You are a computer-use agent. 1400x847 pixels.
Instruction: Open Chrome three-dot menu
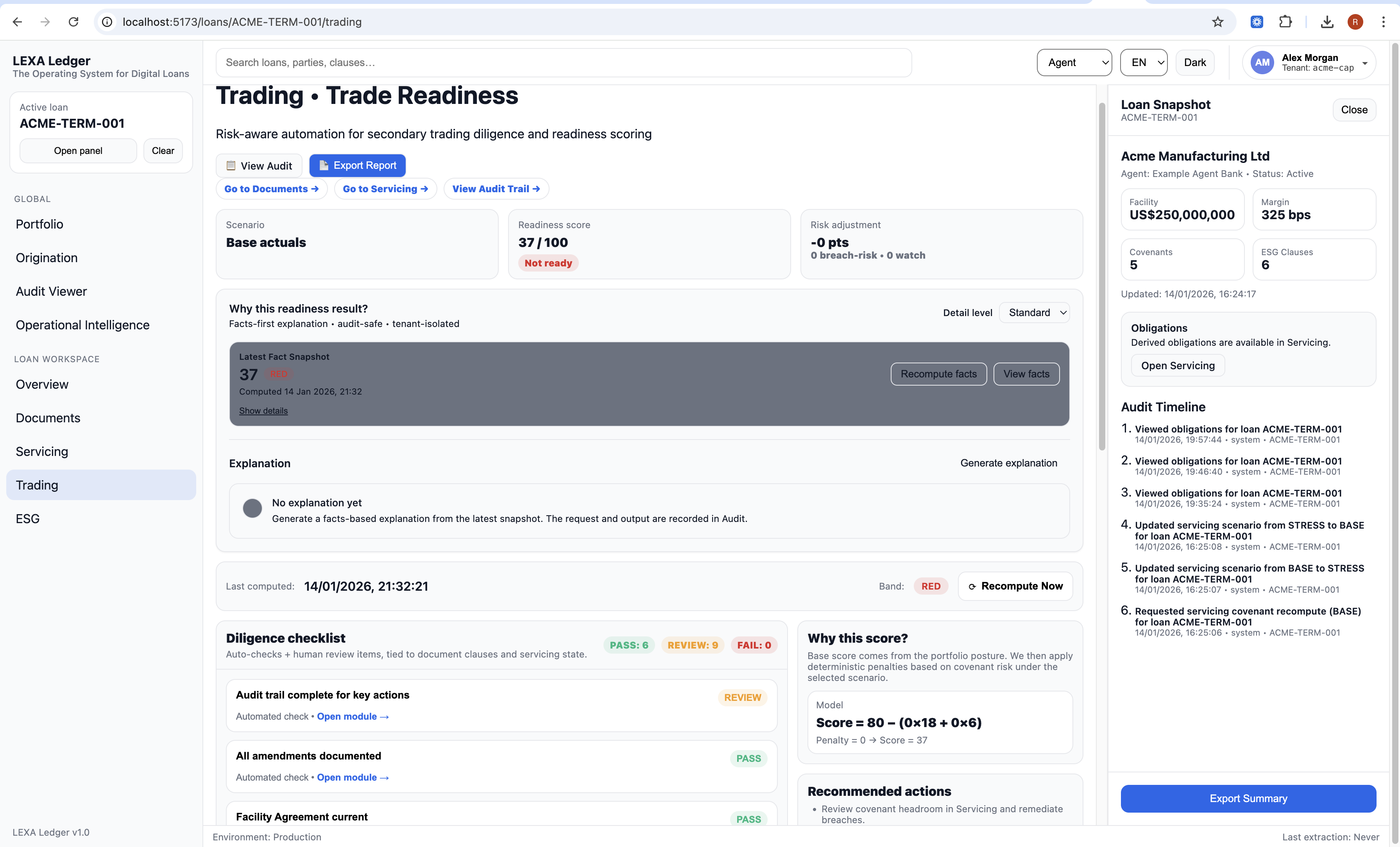(x=1383, y=21)
